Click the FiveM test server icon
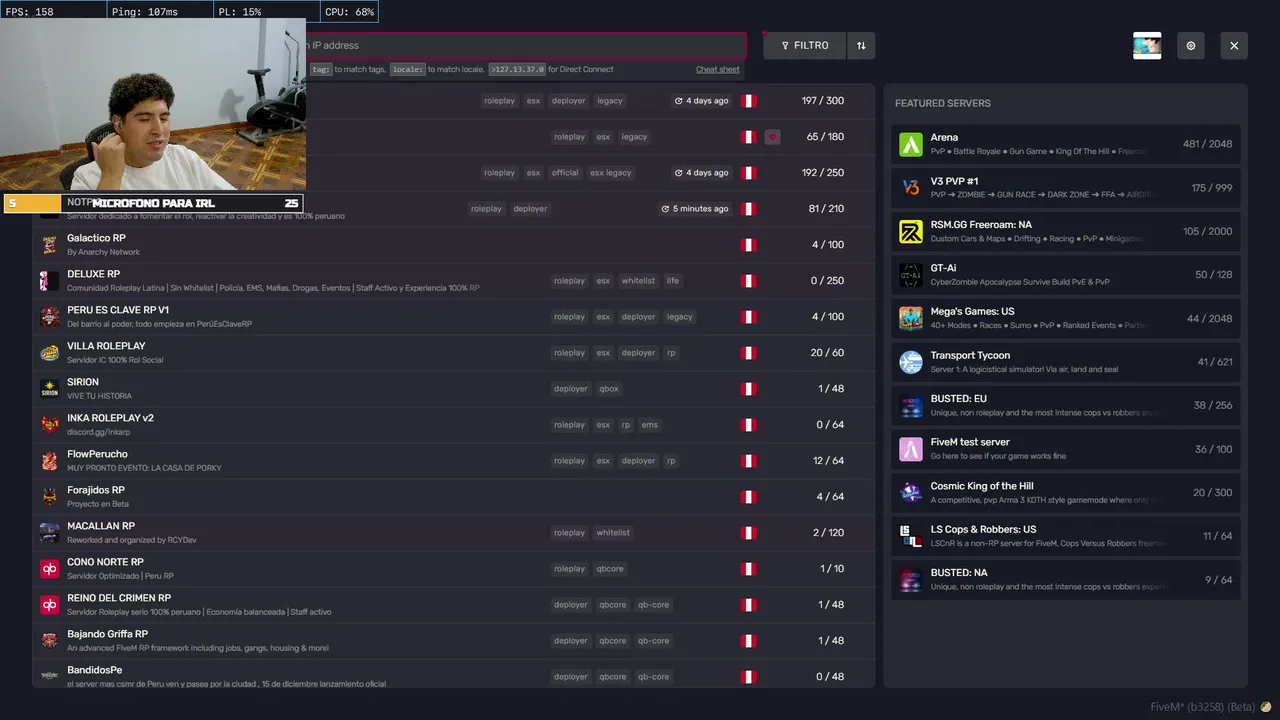1280x720 pixels. pyautogui.click(x=911, y=449)
